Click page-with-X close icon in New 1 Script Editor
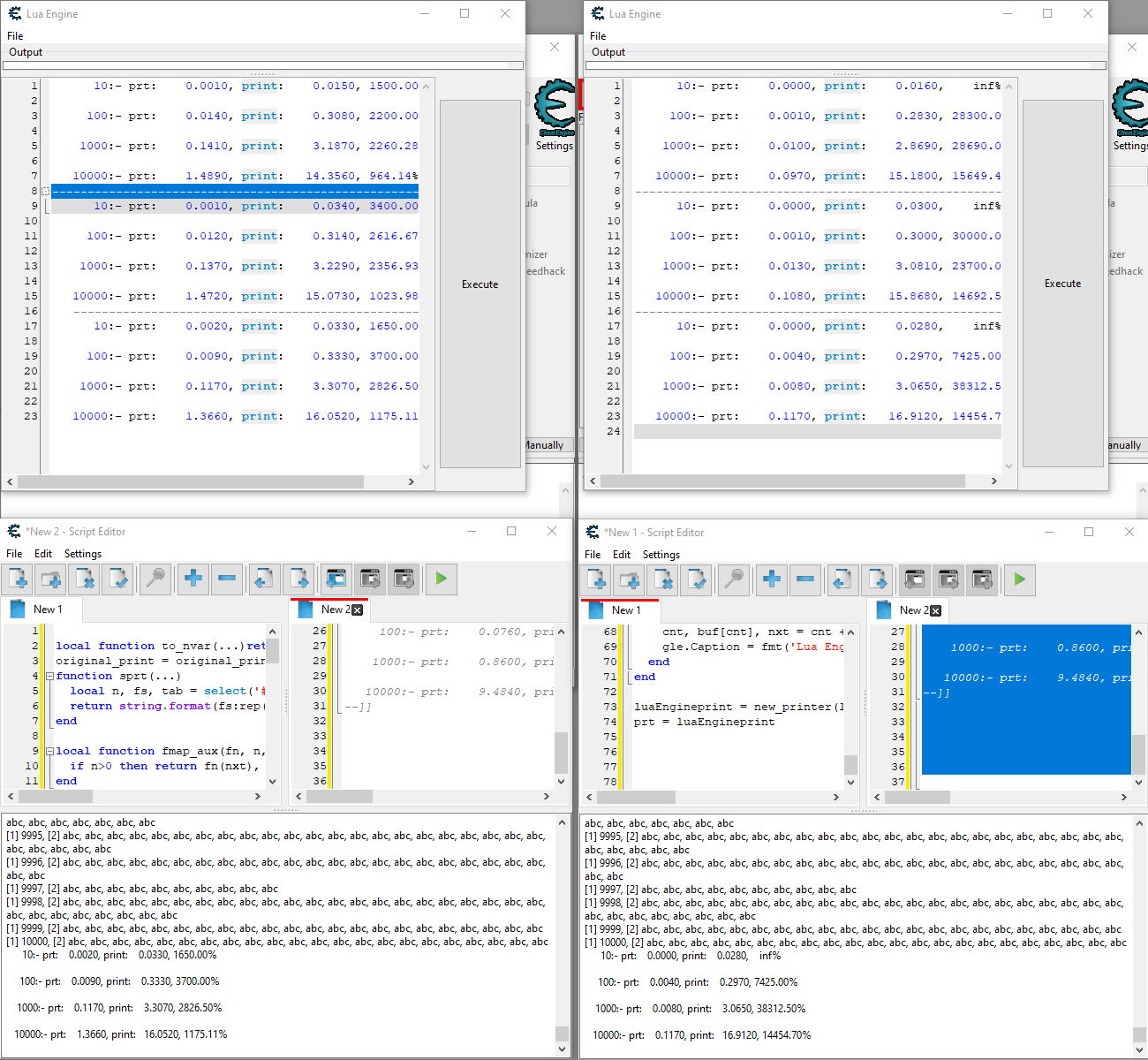 664,580
